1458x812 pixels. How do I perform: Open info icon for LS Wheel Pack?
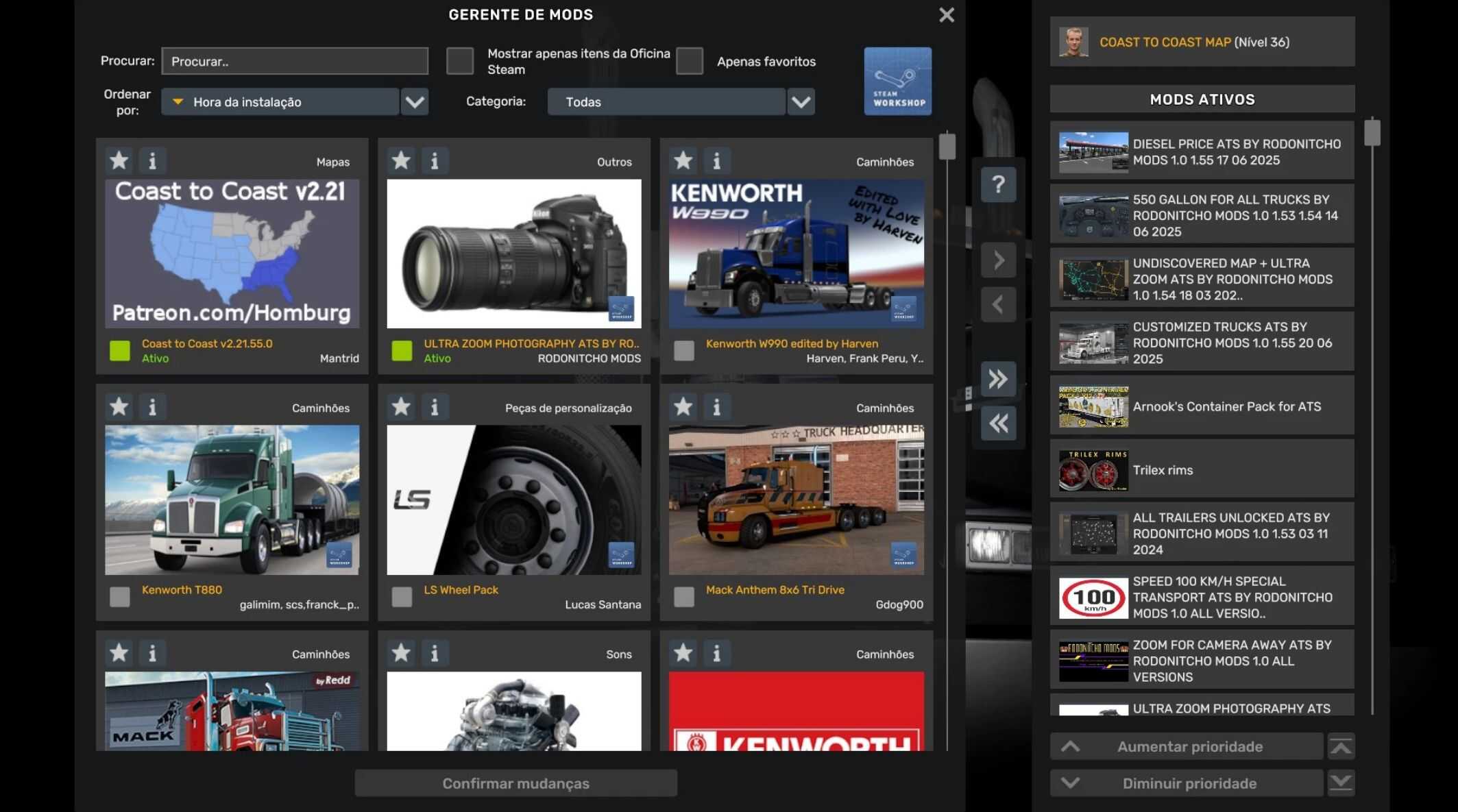(x=435, y=407)
